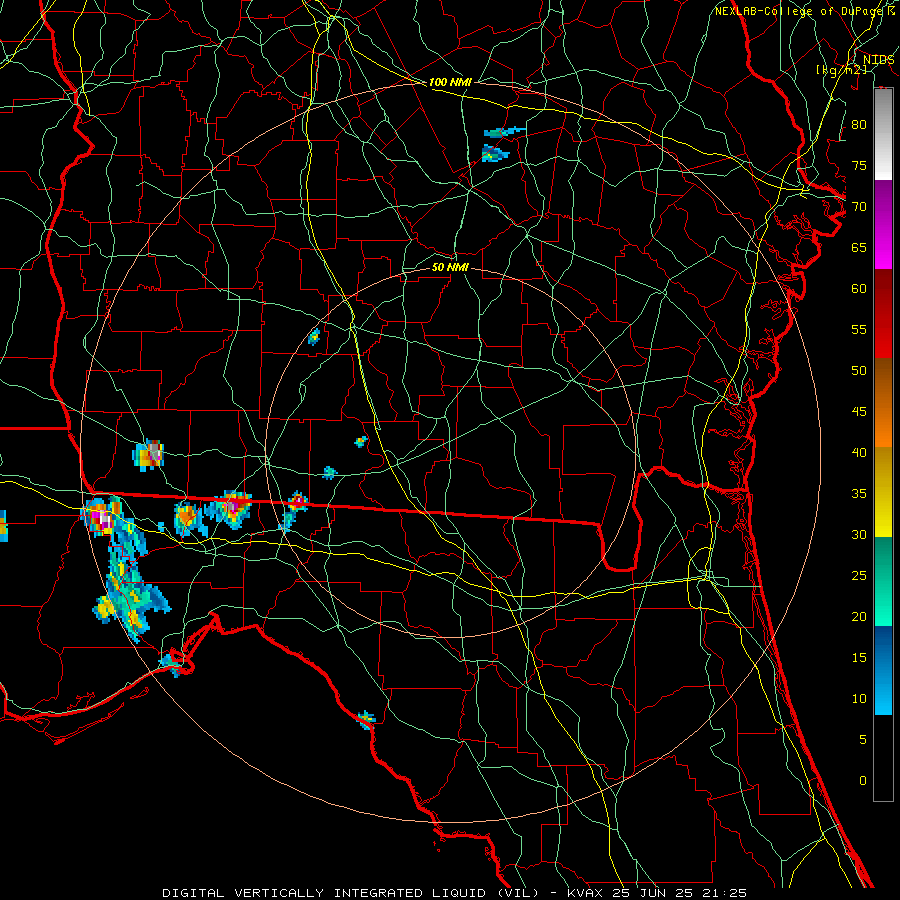Select the green segment of the color bar

coord(883,581)
